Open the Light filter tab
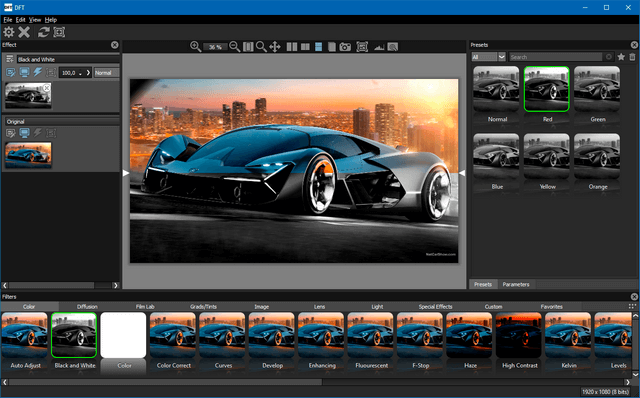This screenshot has height=398, width=640. (x=377, y=307)
